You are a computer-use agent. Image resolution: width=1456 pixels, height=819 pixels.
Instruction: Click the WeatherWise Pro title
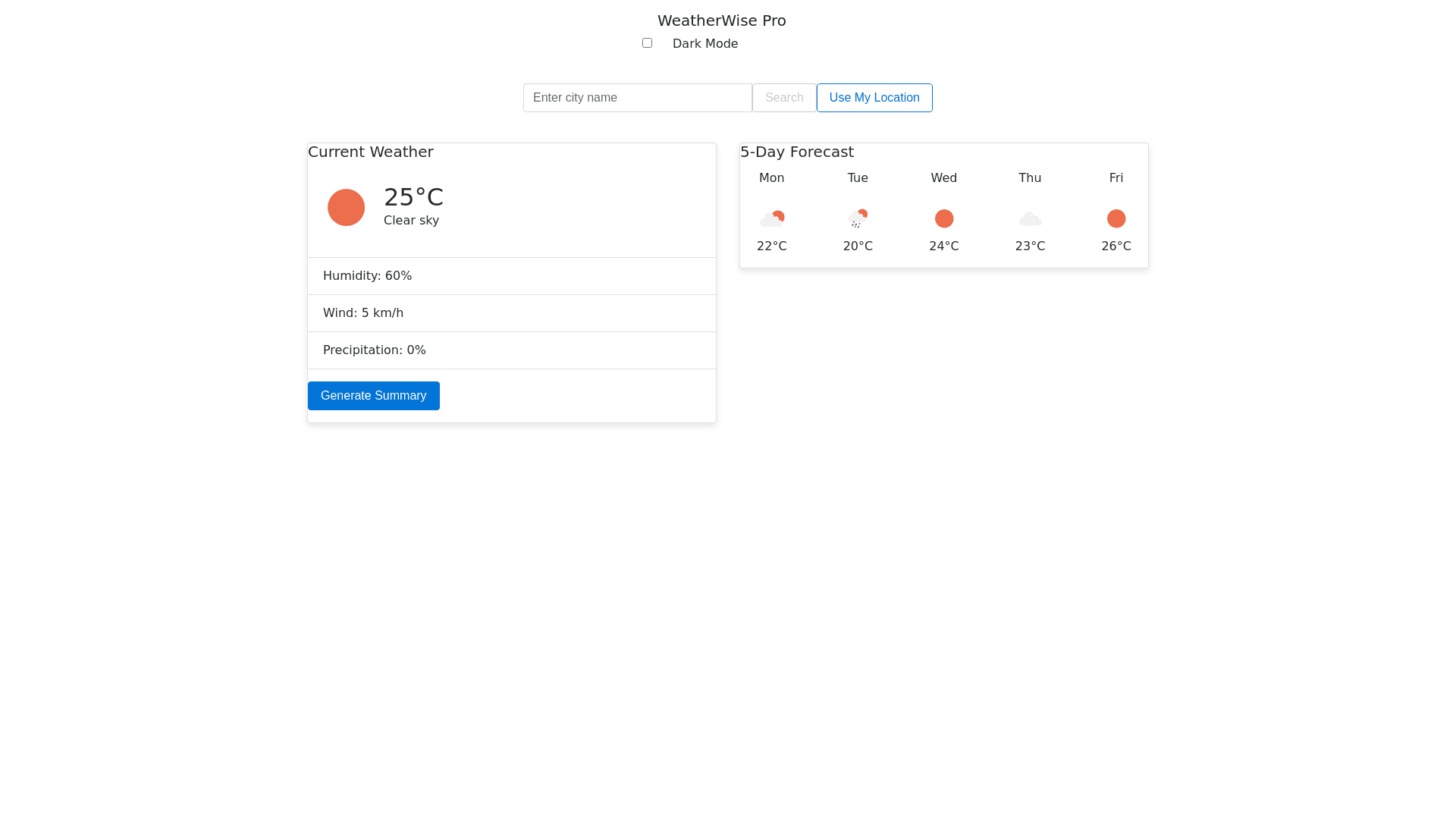point(721,20)
